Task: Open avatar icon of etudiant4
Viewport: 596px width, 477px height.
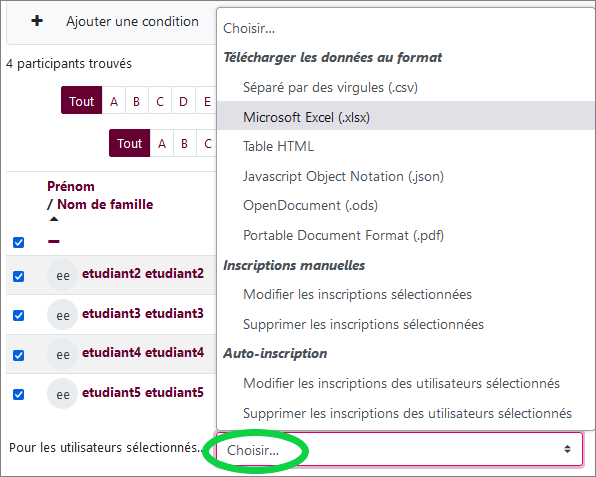Action: click(63, 354)
